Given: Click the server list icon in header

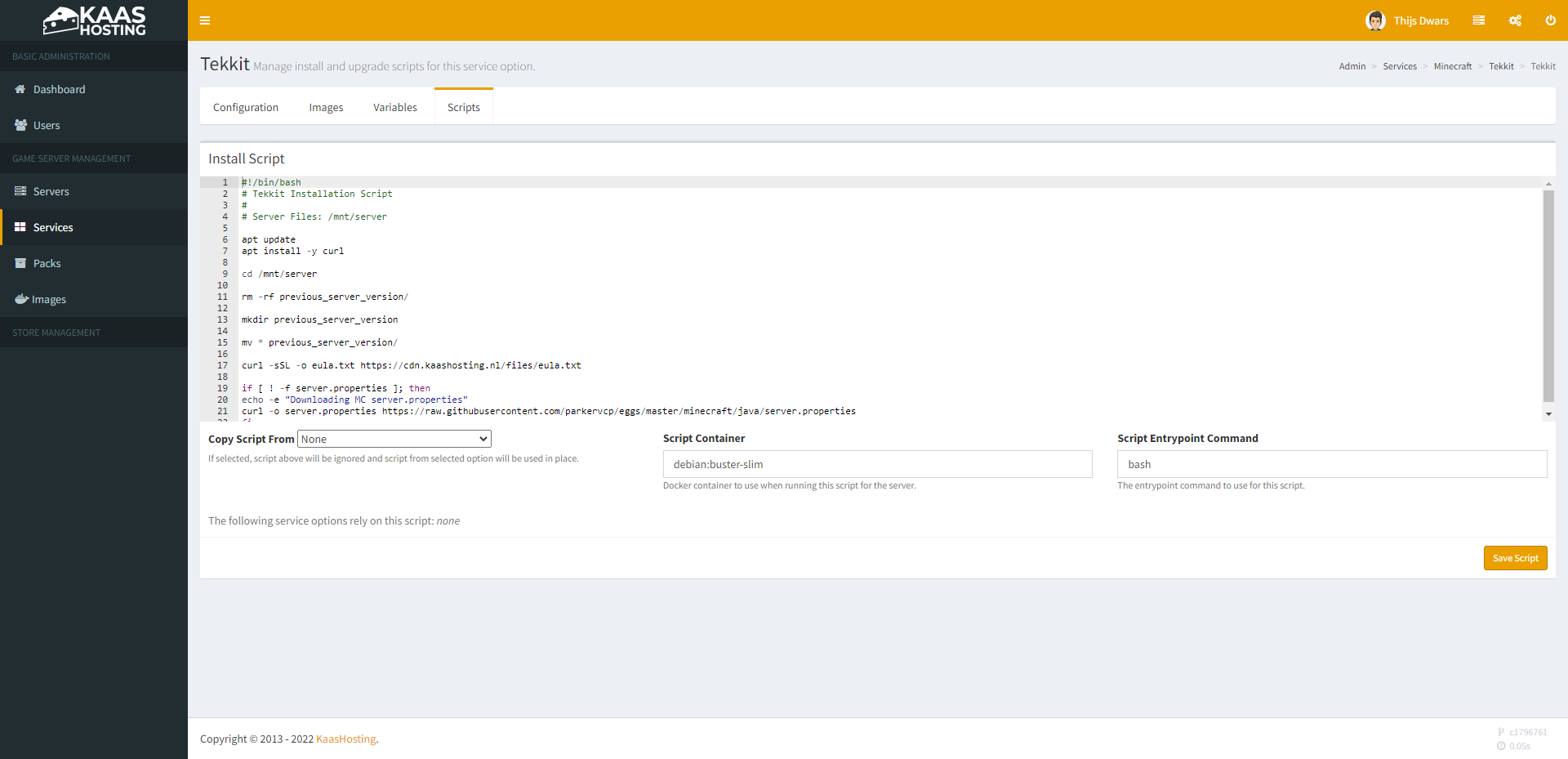Looking at the screenshot, I should tap(1478, 20).
